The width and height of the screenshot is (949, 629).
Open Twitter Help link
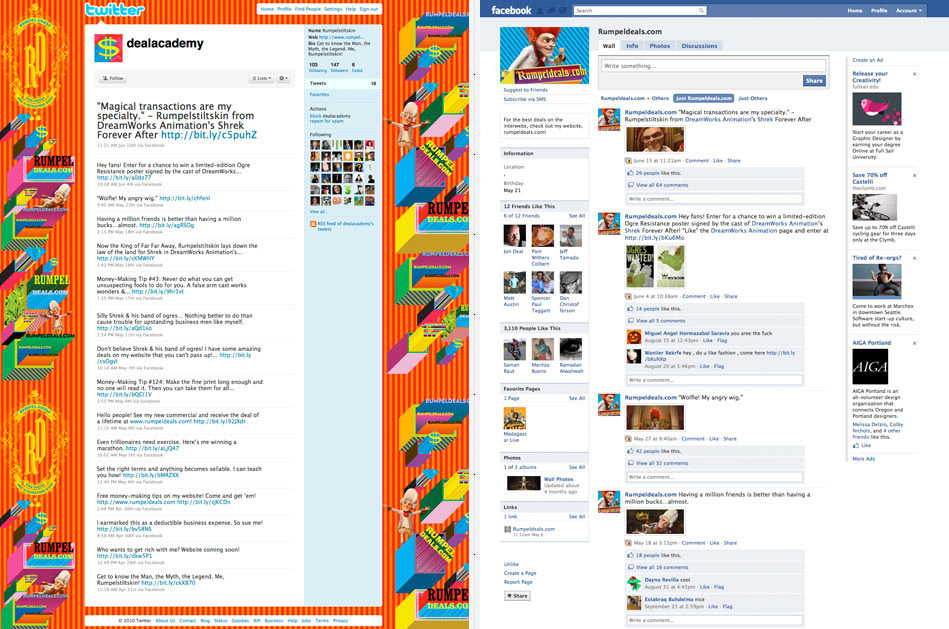(x=350, y=9)
